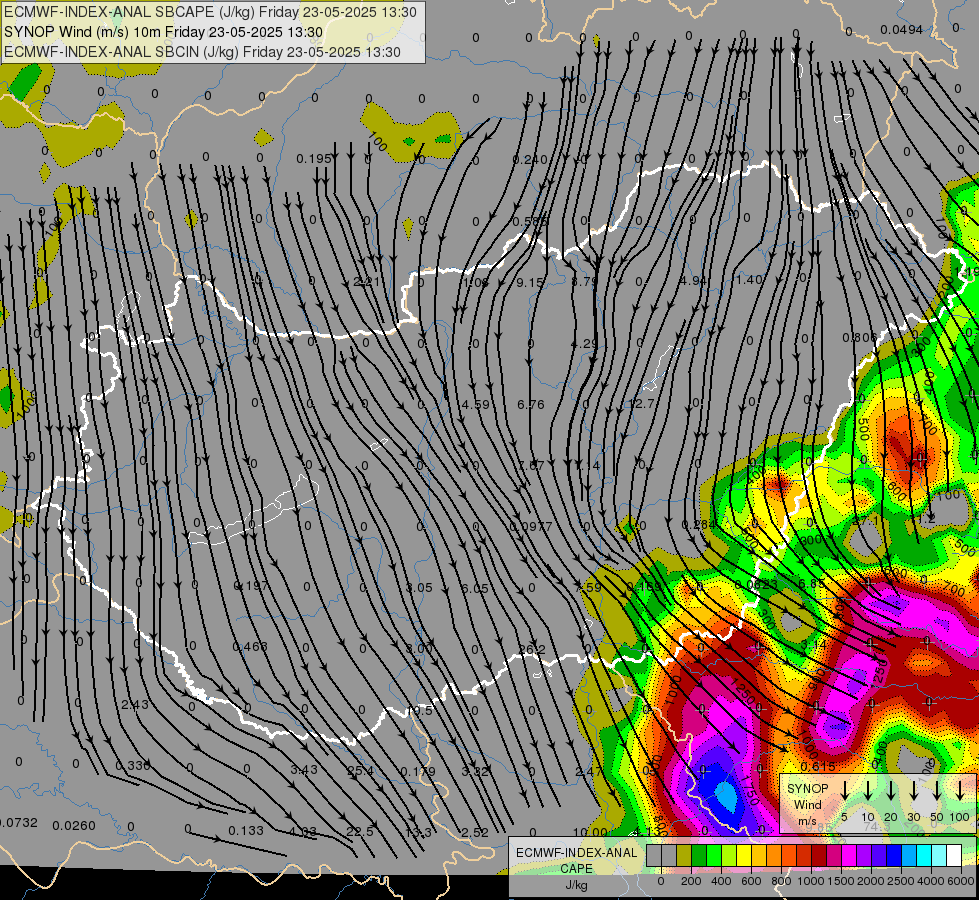Click the map value '6.76'

click(531, 405)
